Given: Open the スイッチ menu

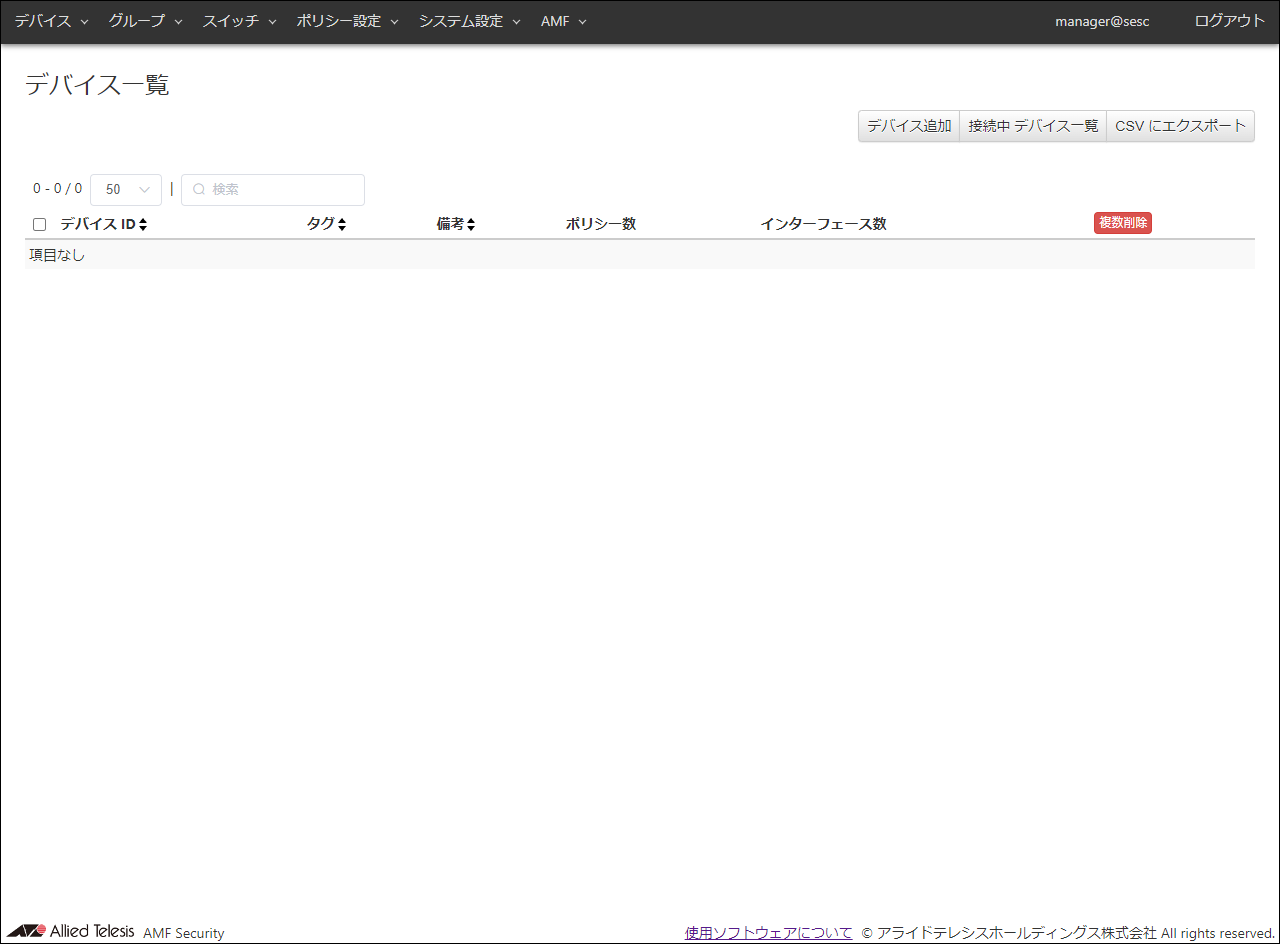Looking at the screenshot, I should point(239,21).
